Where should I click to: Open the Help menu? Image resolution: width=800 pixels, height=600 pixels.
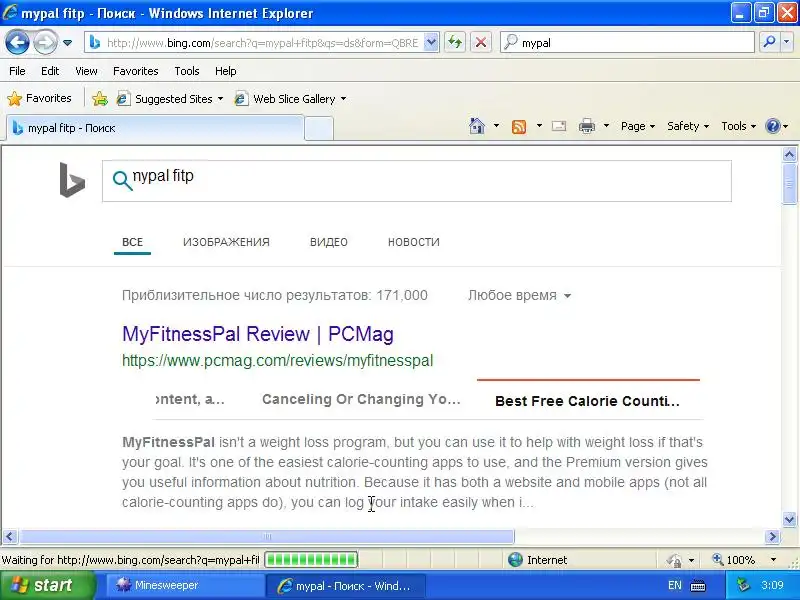click(x=226, y=71)
